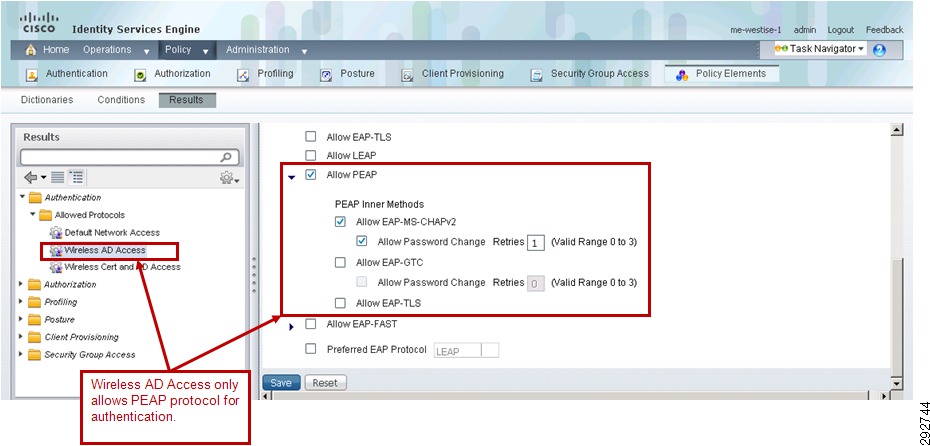Expand the Security Group Access tree arrow
Screen dimensions: 930x446
tap(22, 353)
